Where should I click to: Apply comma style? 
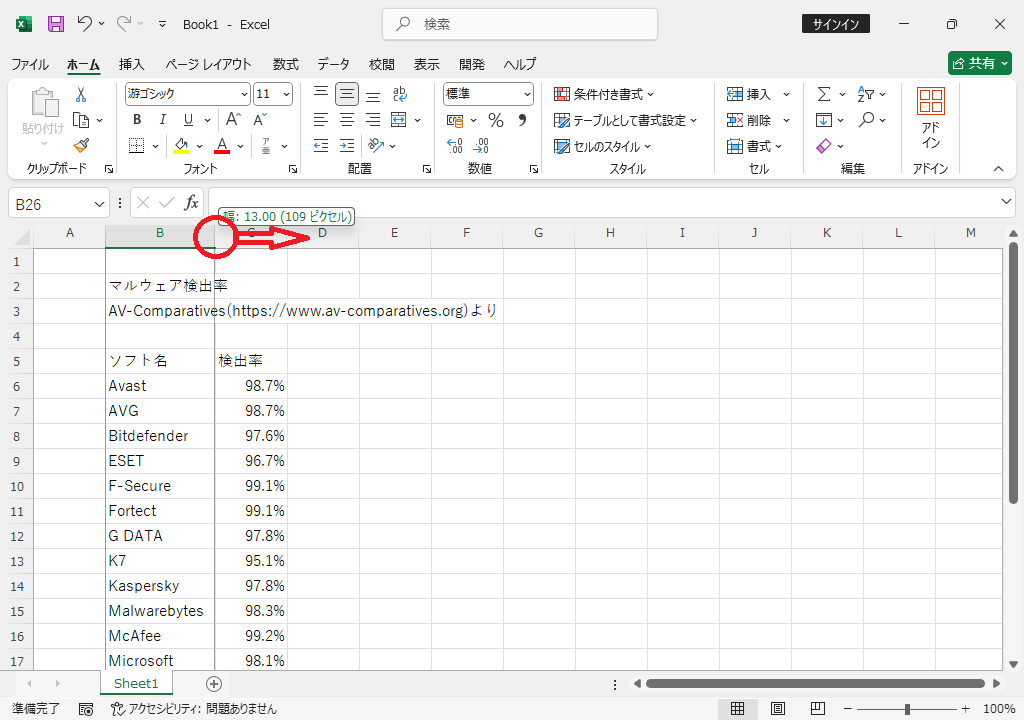coord(522,120)
